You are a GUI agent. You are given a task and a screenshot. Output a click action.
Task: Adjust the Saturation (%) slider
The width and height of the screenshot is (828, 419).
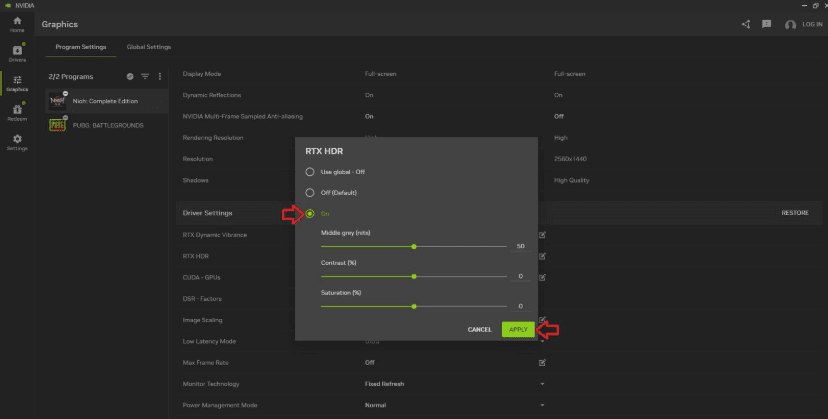click(413, 306)
